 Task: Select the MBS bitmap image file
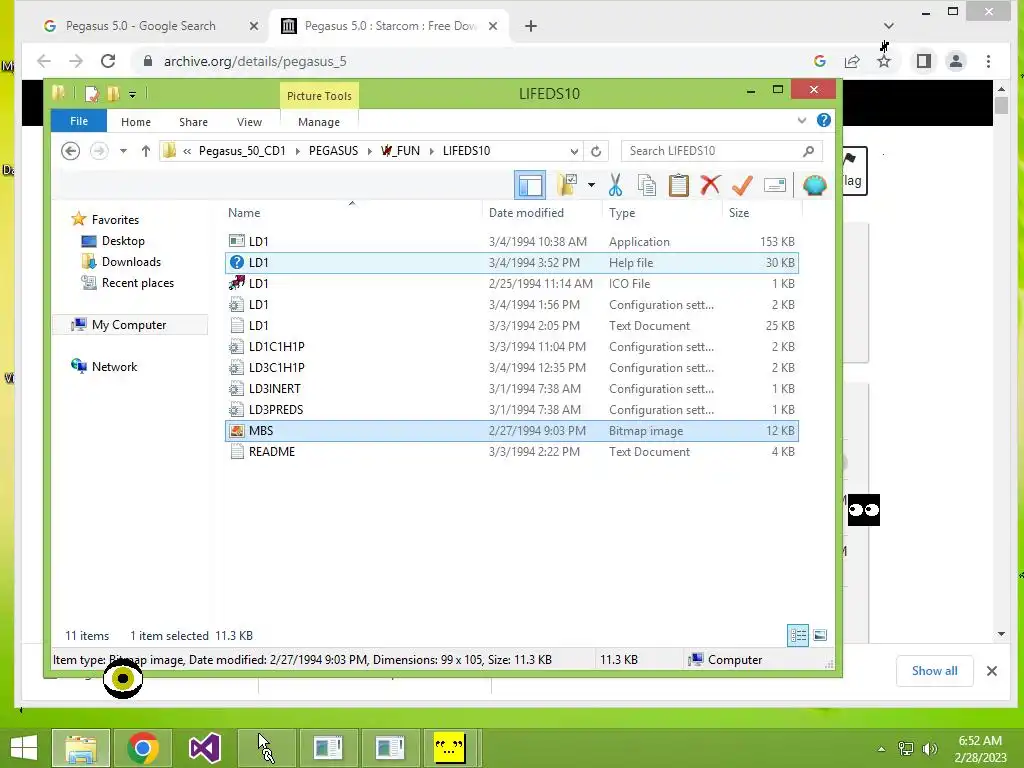pyautogui.click(x=511, y=430)
